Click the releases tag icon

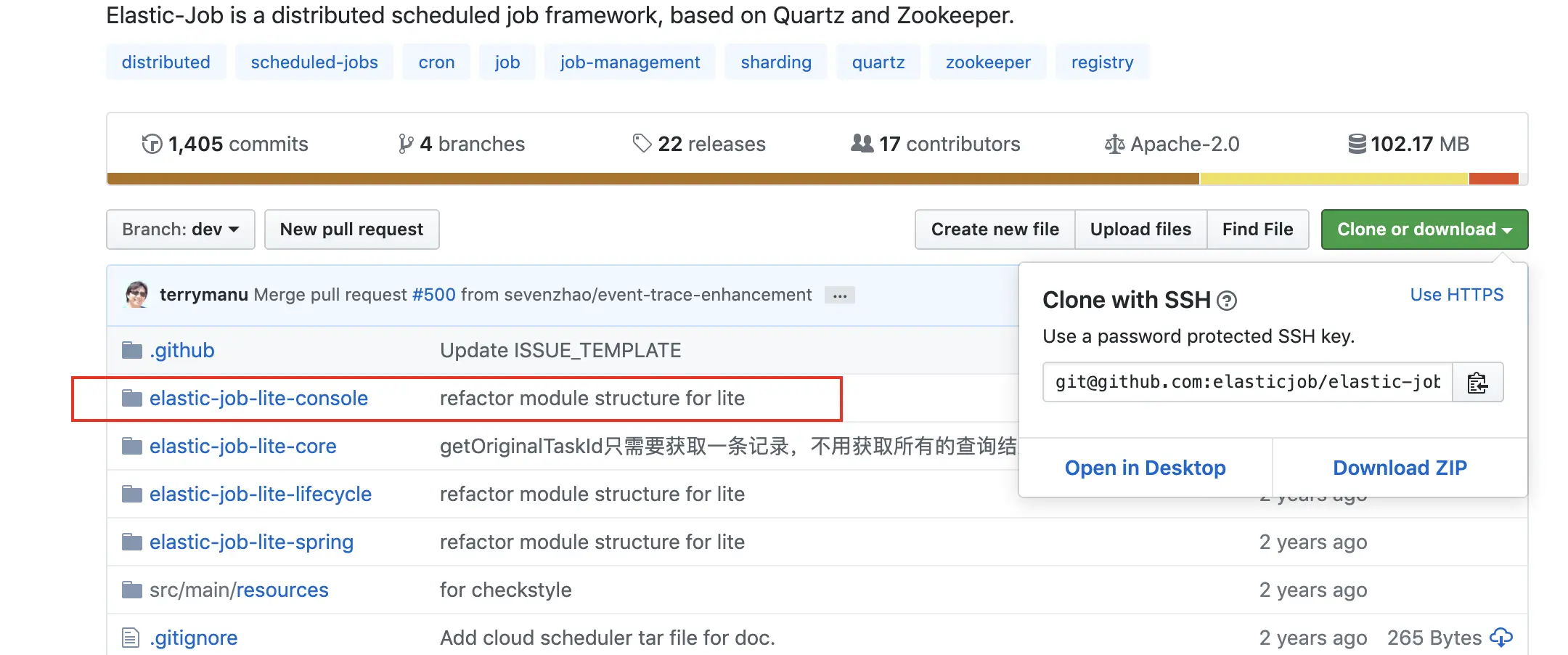tap(642, 144)
